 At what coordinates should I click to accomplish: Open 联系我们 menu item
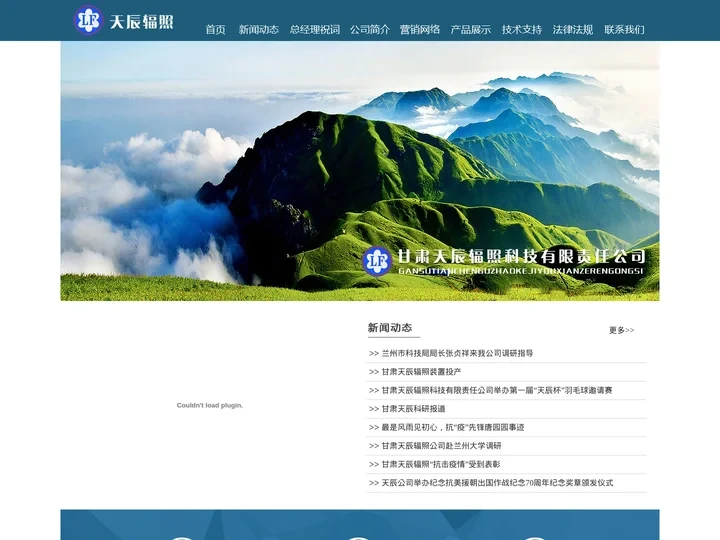(624, 30)
